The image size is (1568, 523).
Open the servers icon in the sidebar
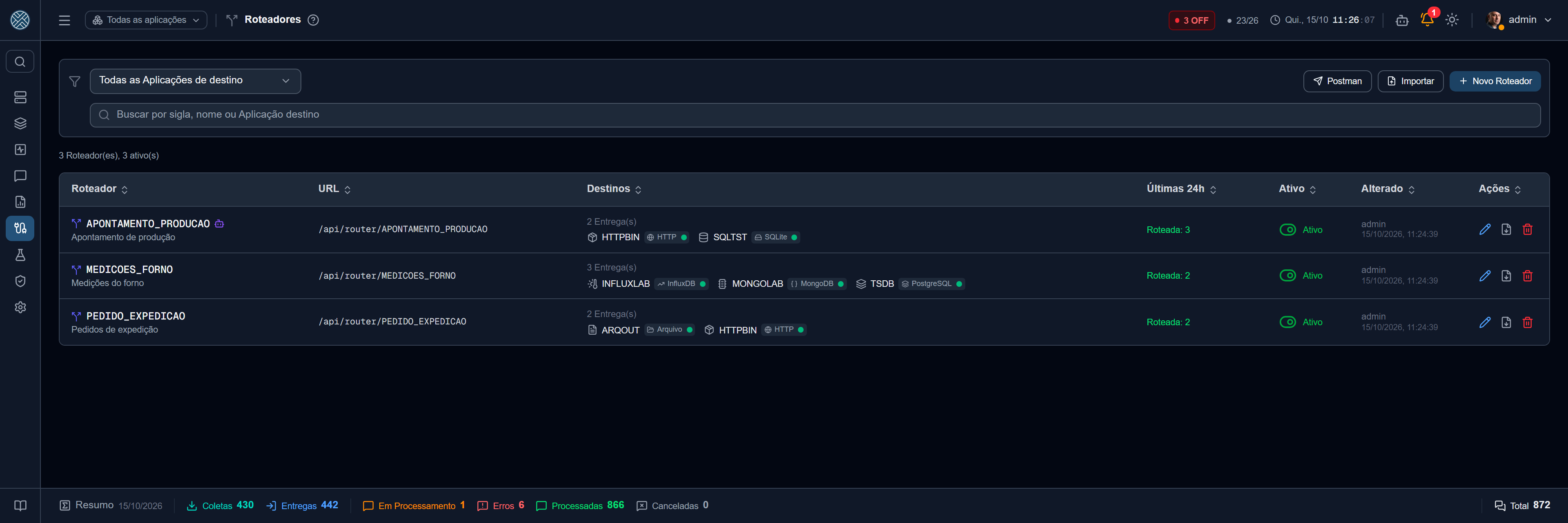click(20, 97)
